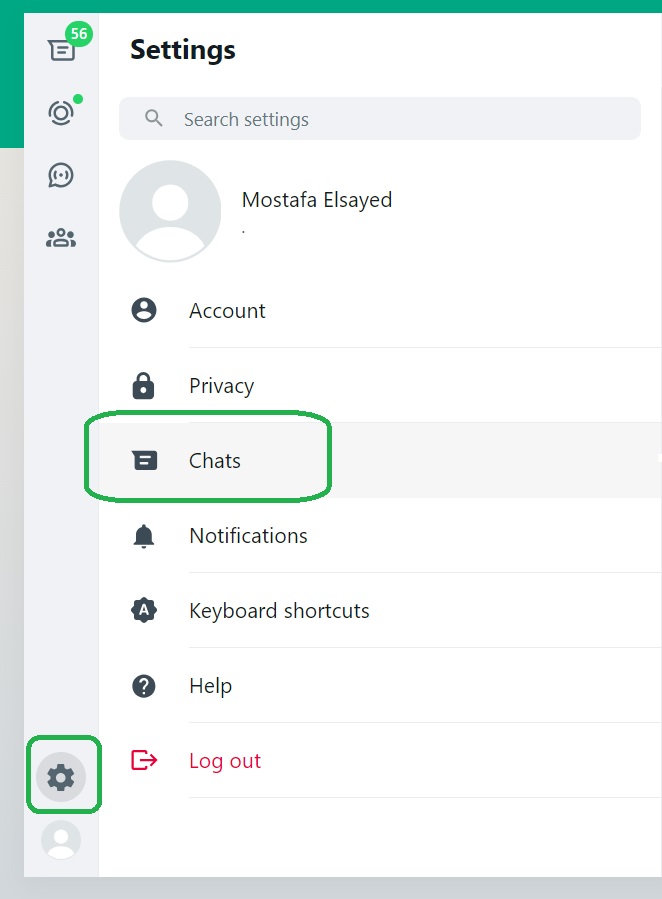
Task: Open the Status updates sidebar icon
Action: [x=61, y=113]
